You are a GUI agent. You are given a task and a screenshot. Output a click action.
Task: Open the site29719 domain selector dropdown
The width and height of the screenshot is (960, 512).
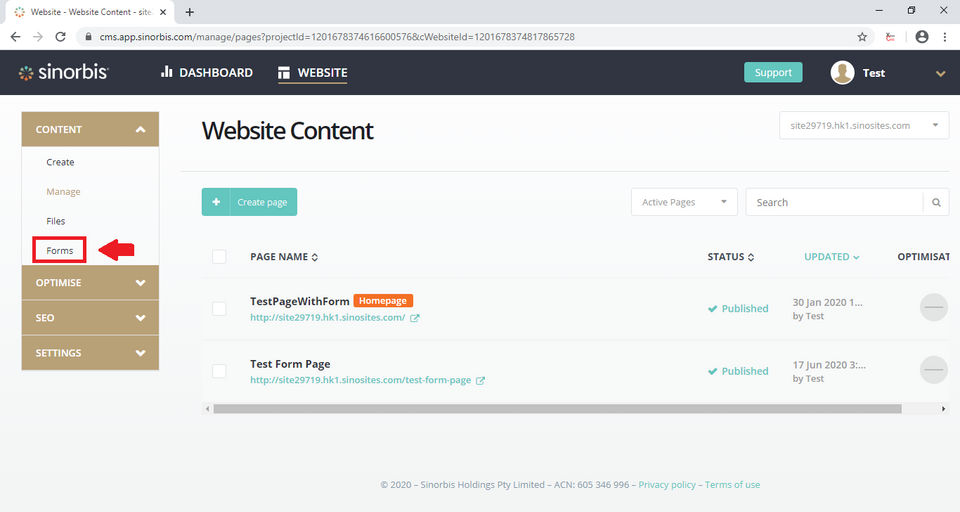point(864,126)
